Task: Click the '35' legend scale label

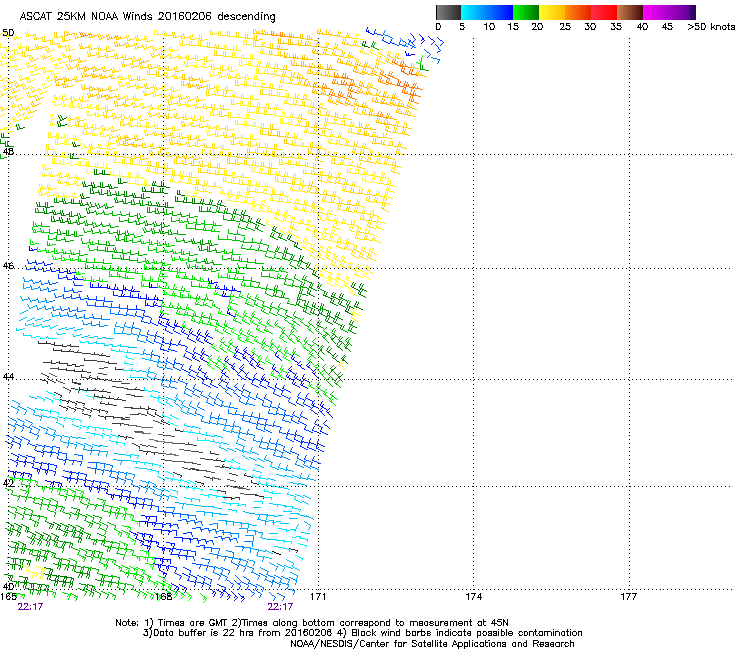Action: tap(616, 27)
